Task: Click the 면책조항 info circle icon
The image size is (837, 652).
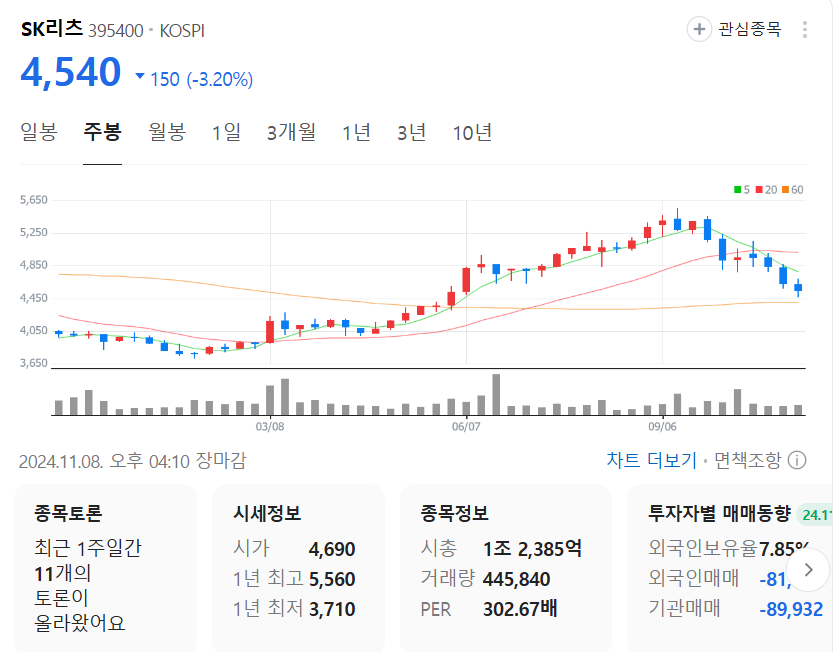Action: tap(797, 460)
